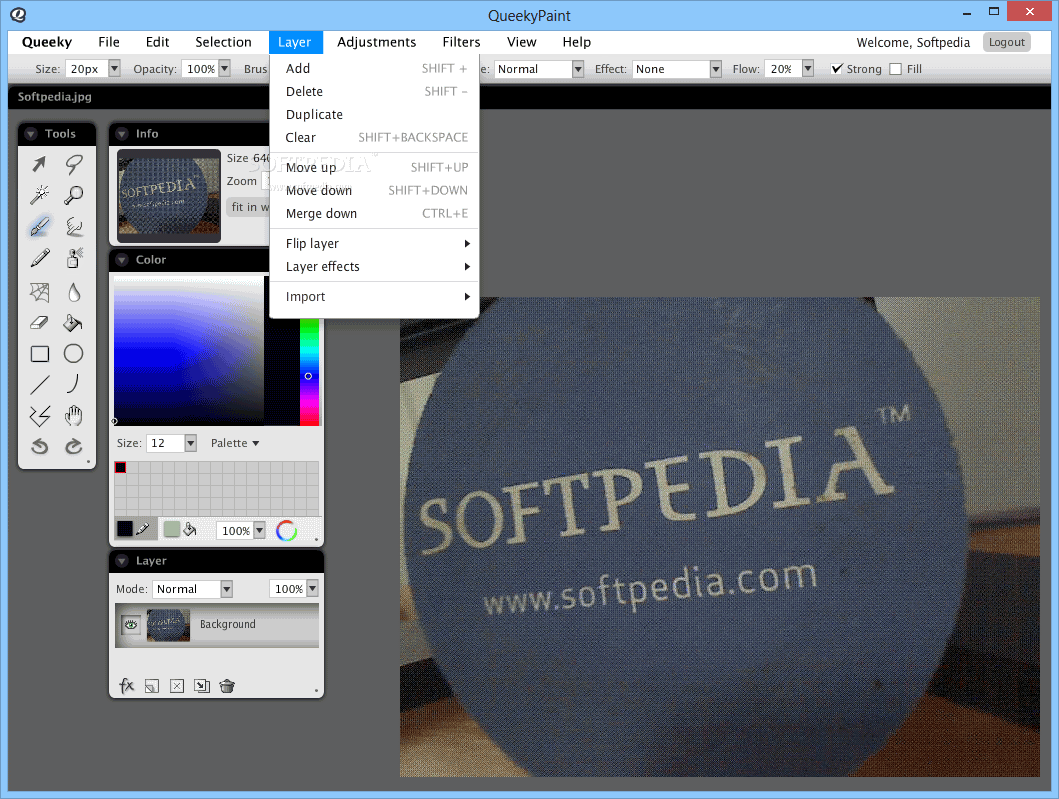Click the Queeky menu button
1059x799 pixels.
point(47,42)
